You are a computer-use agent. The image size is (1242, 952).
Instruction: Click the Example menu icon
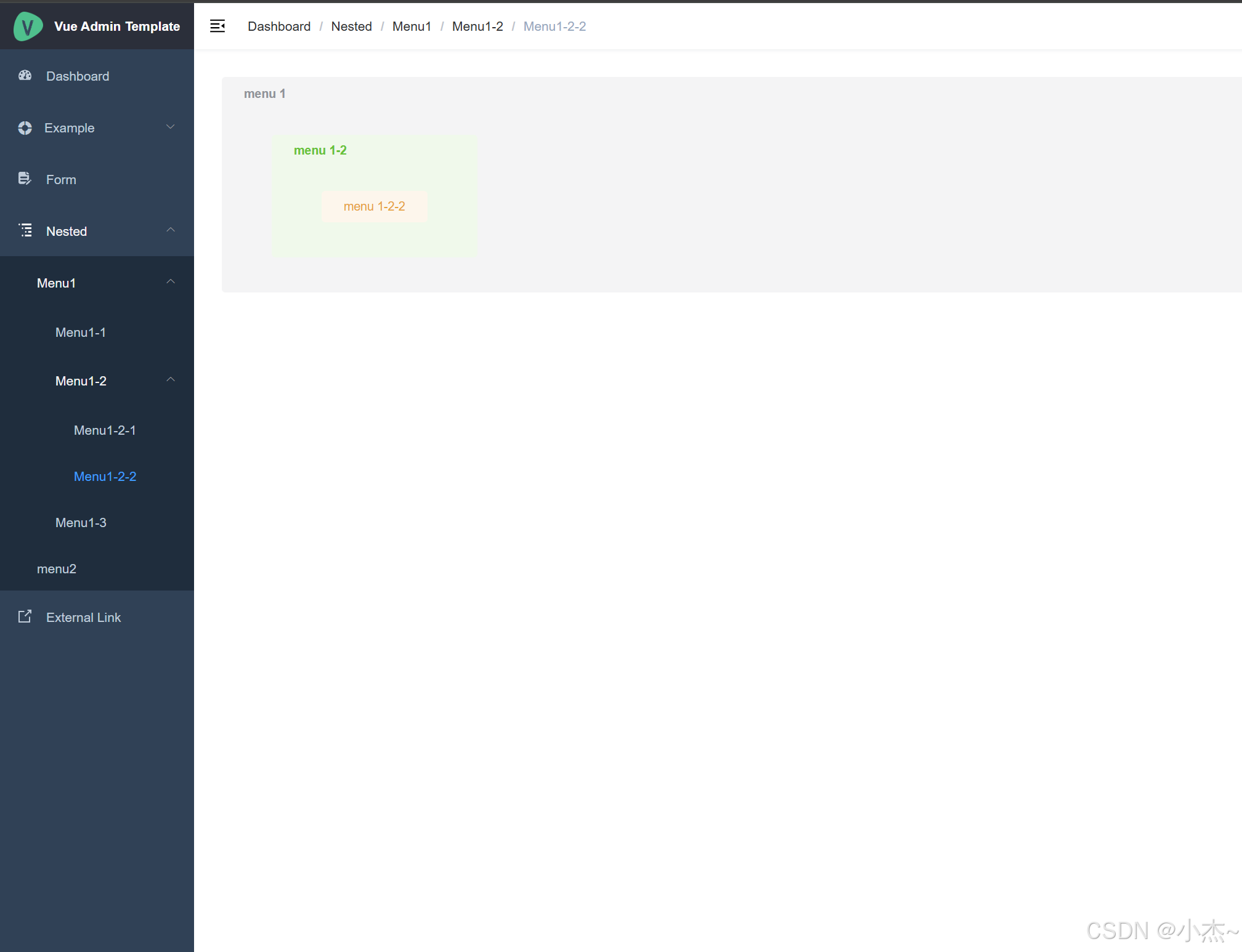(25, 128)
